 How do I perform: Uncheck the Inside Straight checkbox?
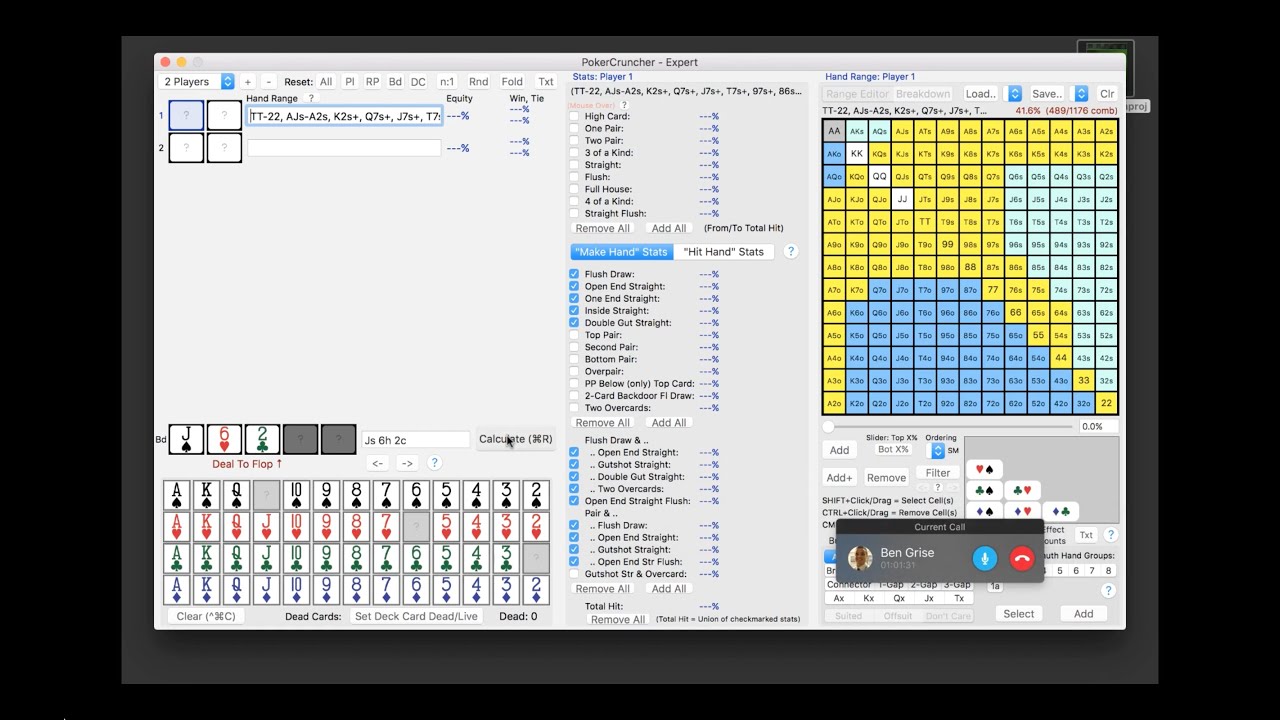574,311
